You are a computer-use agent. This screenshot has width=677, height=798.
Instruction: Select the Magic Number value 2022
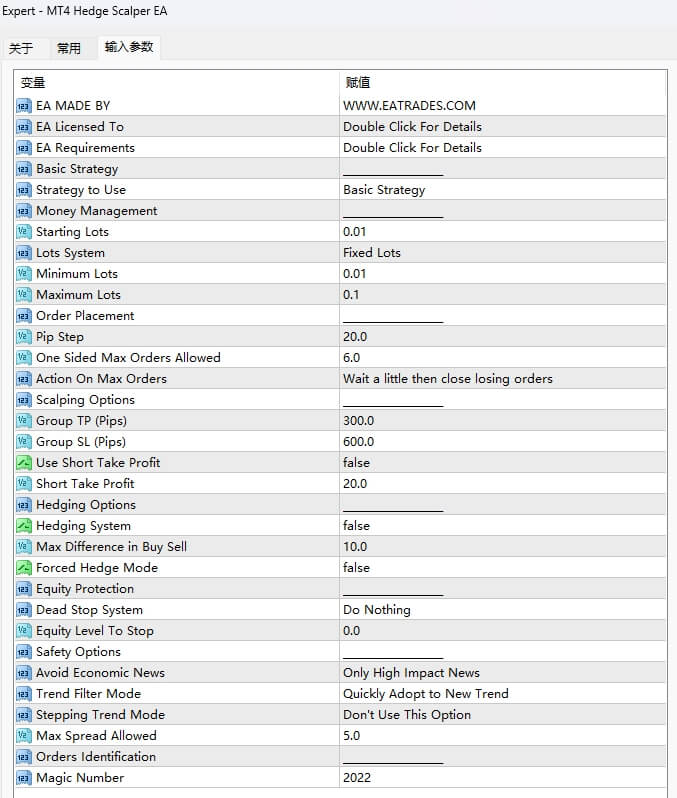pyautogui.click(x=357, y=778)
